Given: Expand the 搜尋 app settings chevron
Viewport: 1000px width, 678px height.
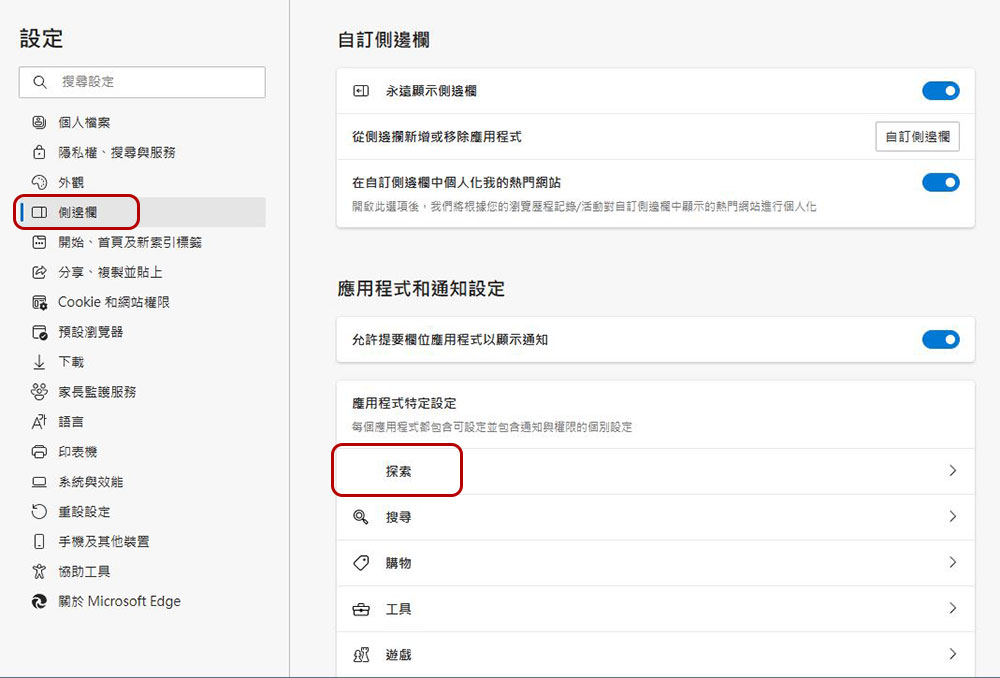Looking at the screenshot, I should (x=952, y=517).
